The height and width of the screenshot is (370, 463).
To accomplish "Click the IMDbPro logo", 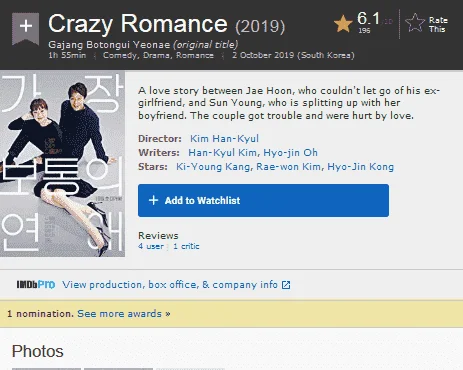I will point(36,285).
